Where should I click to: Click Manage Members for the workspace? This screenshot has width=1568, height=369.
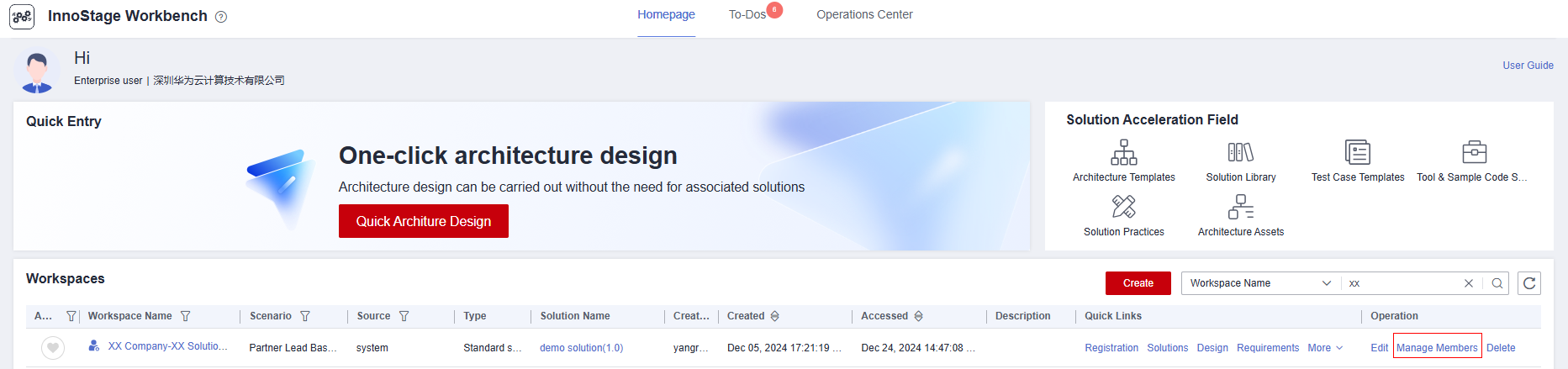[x=1437, y=348]
